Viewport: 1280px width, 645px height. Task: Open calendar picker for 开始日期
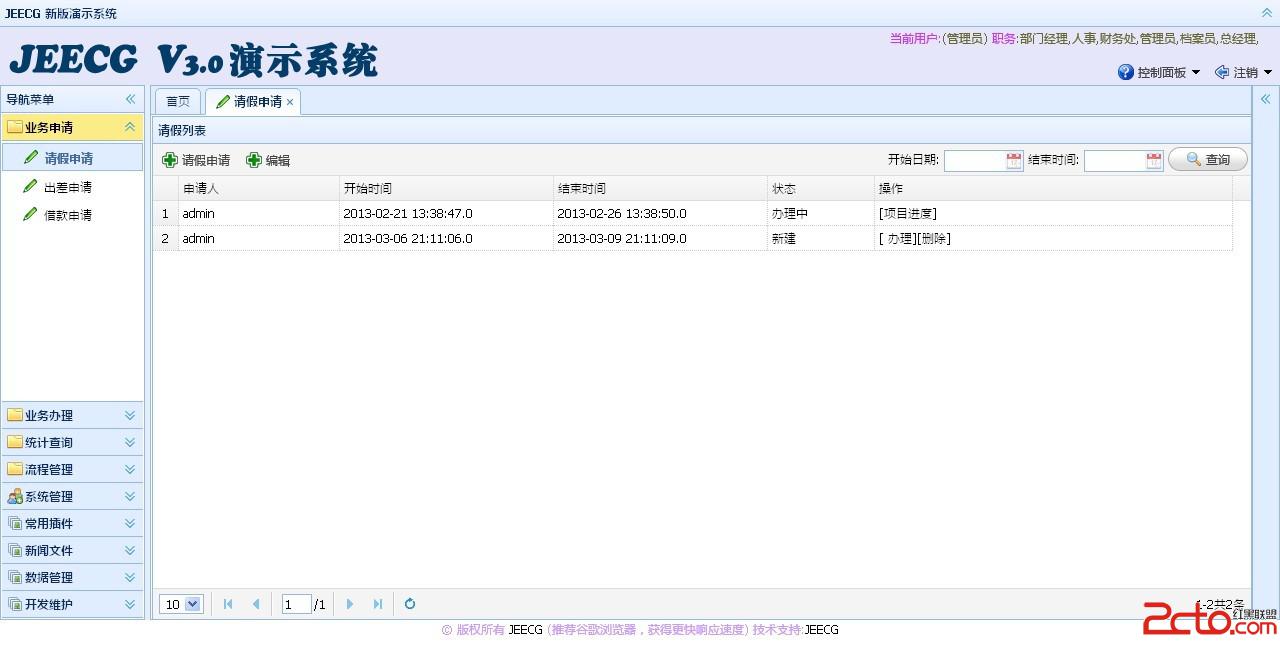pos(1014,160)
